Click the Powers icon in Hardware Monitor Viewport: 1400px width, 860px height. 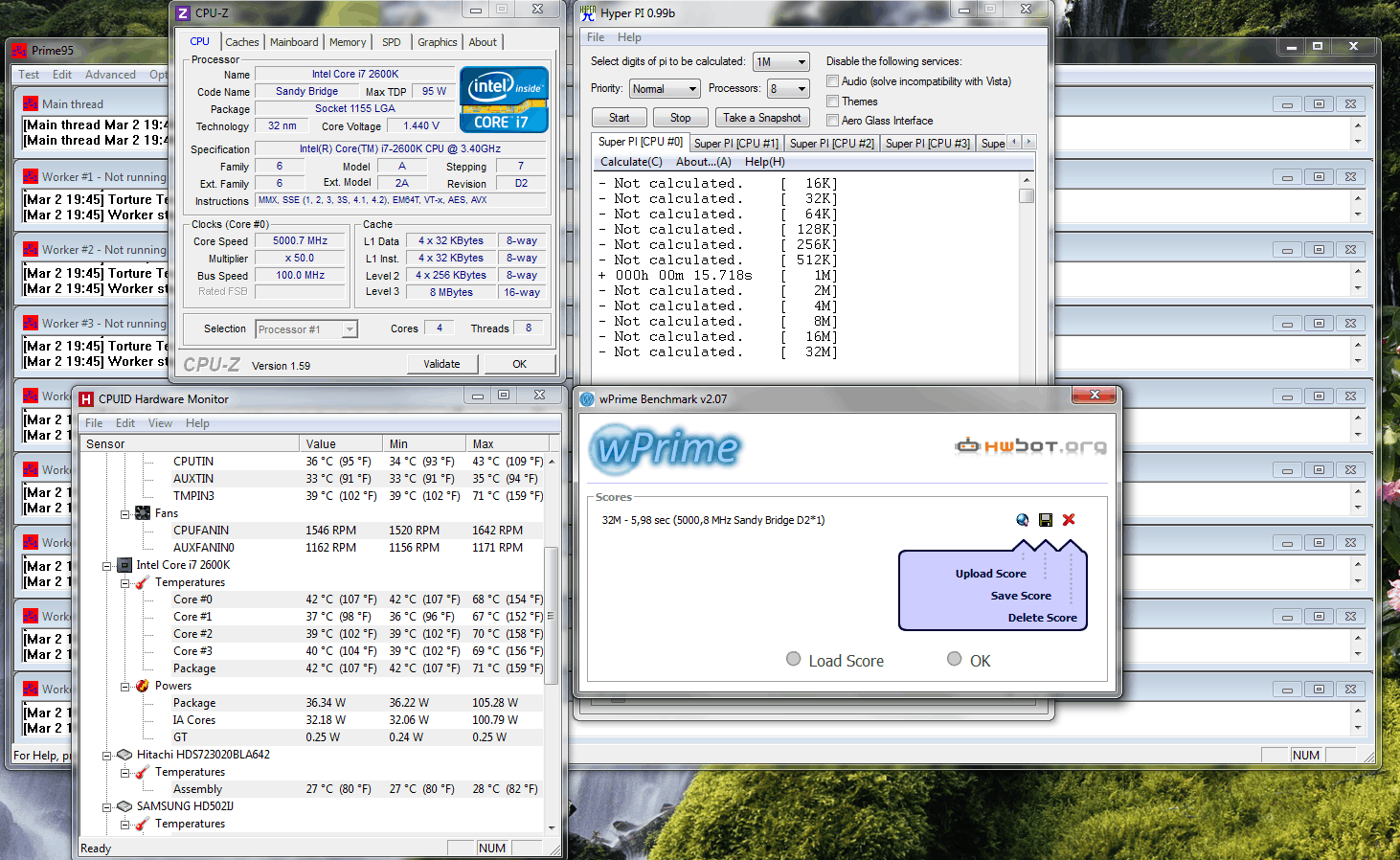(143, 686)
